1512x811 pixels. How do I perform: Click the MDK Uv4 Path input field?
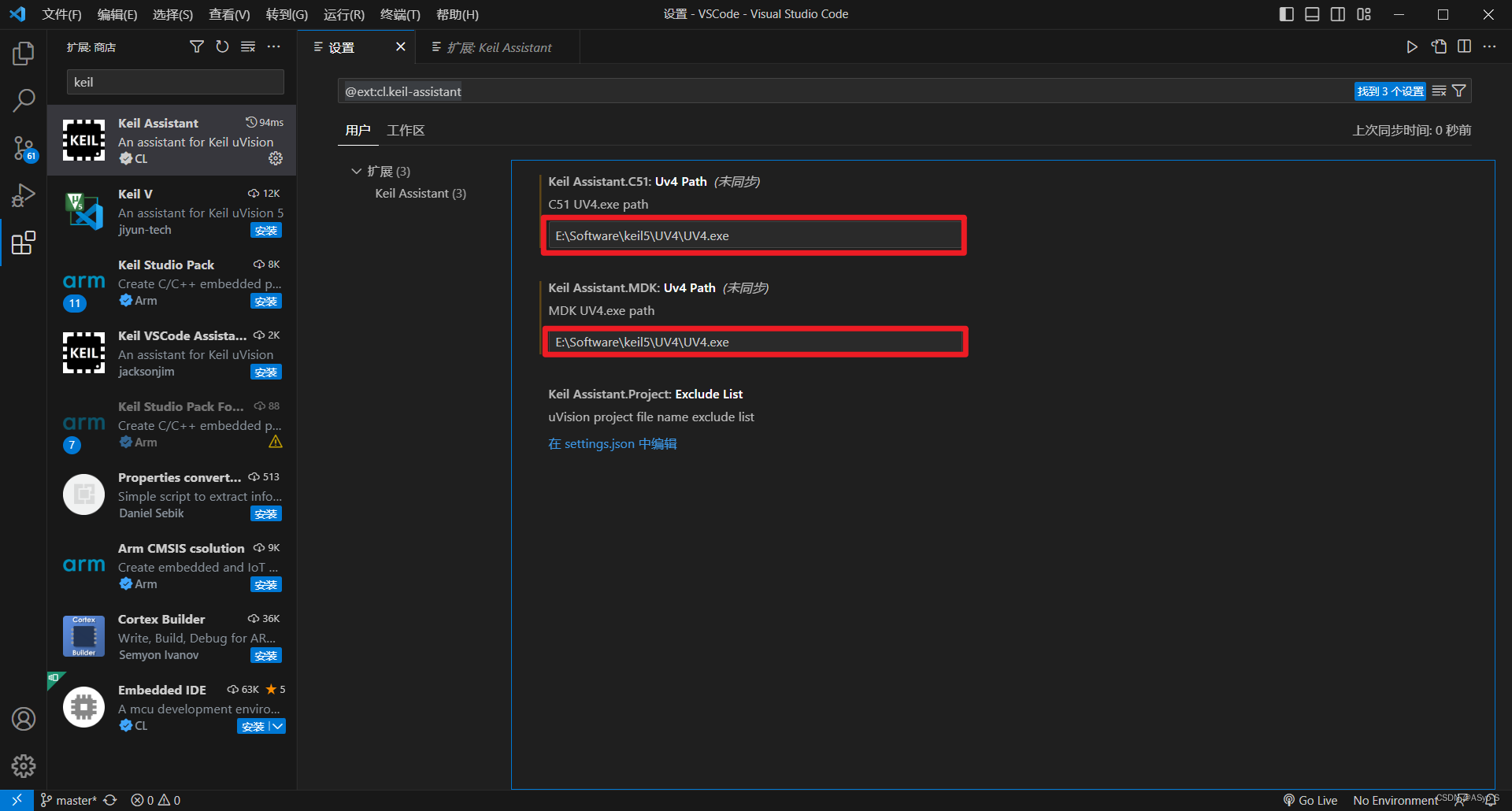[754, 342]
